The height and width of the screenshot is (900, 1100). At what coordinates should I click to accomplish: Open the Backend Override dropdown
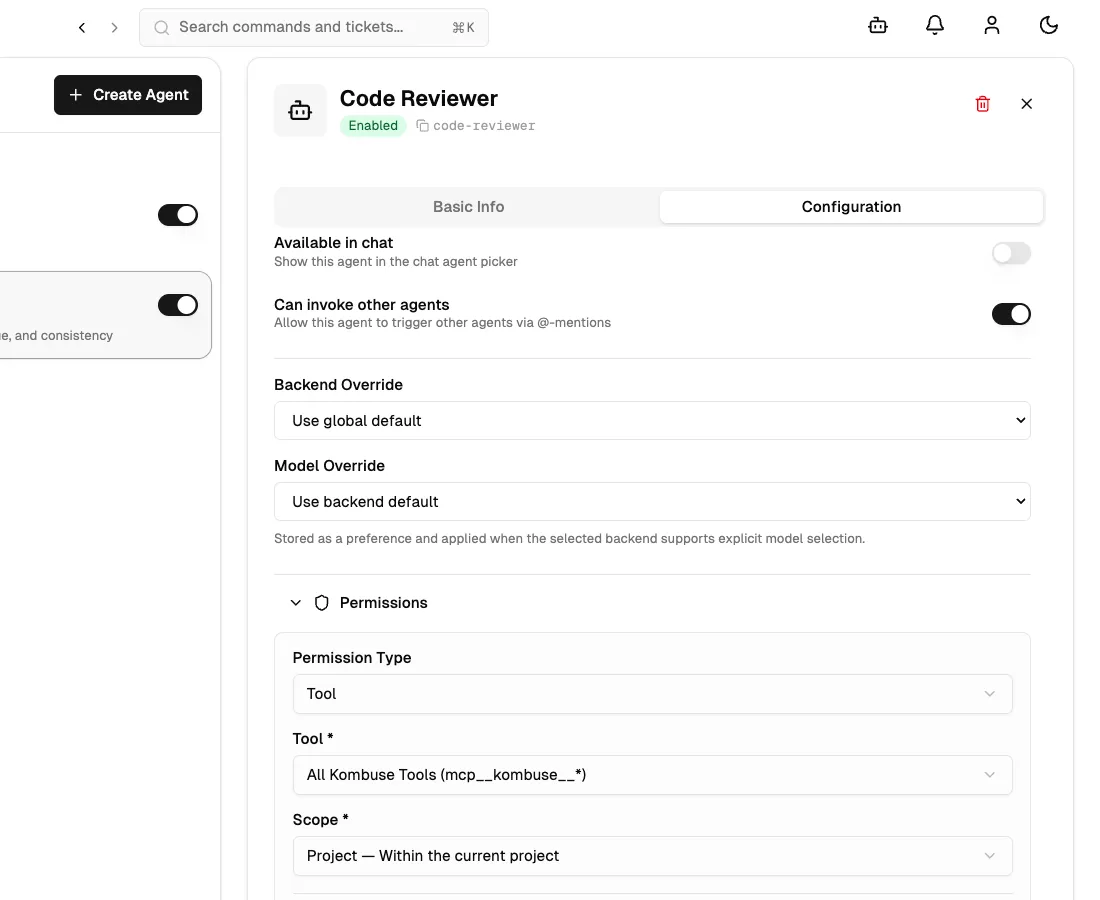pos(652,420)
